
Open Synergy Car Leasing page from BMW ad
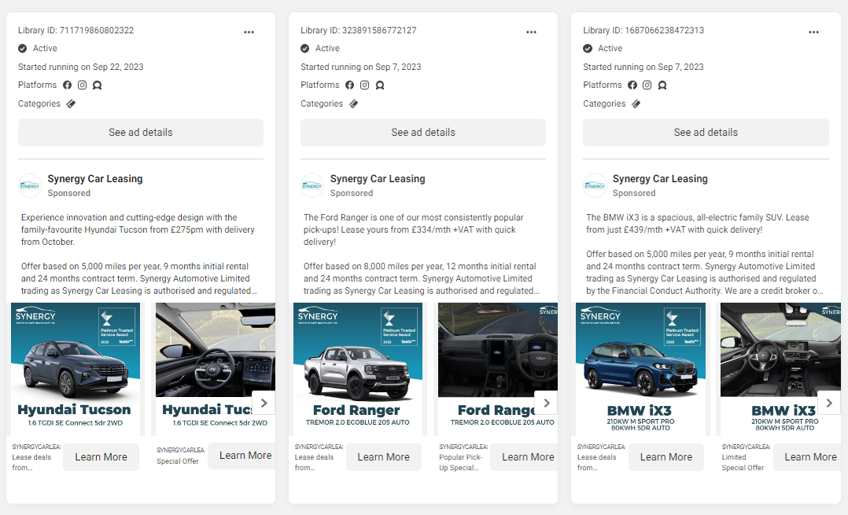[660, 179]
